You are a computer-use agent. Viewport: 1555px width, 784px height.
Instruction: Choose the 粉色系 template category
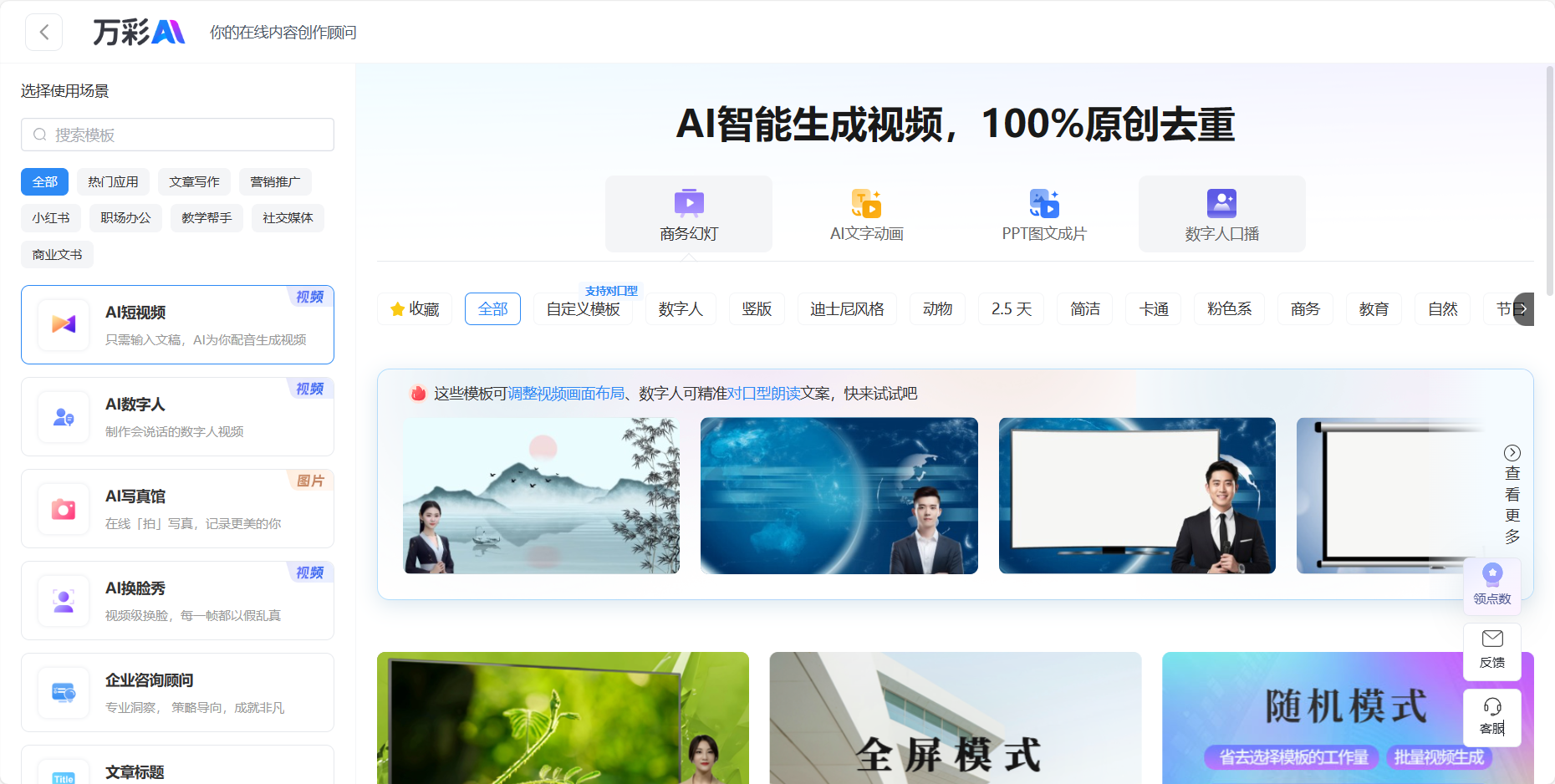1229,309
